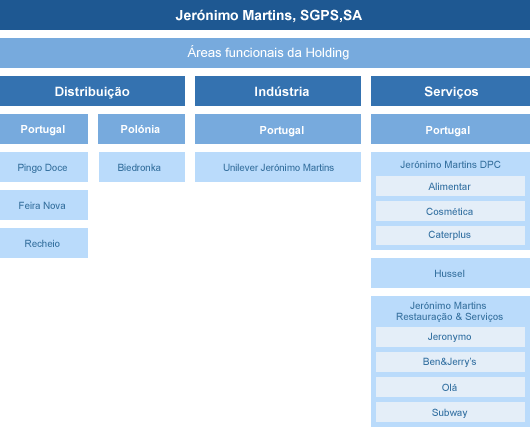
Task: Click the Polónia country box
Action: click(141, 129)
